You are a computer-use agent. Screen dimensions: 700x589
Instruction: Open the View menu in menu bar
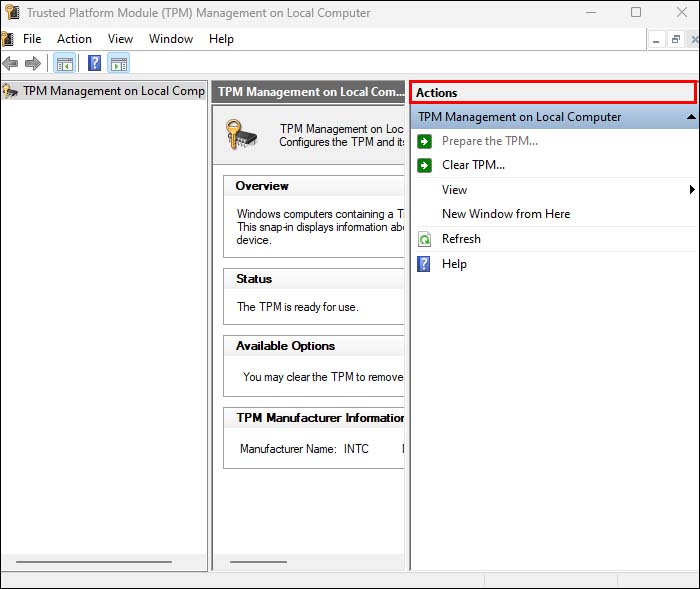[x=120, y=39]
